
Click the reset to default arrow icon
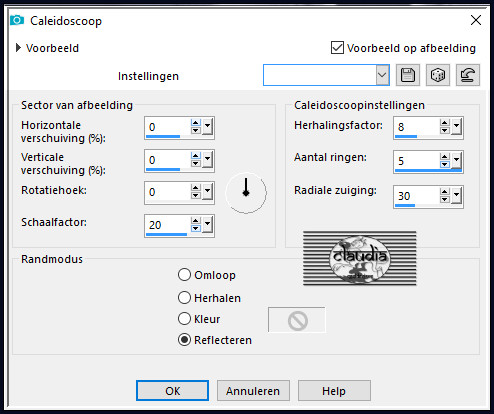coord(468,75)
